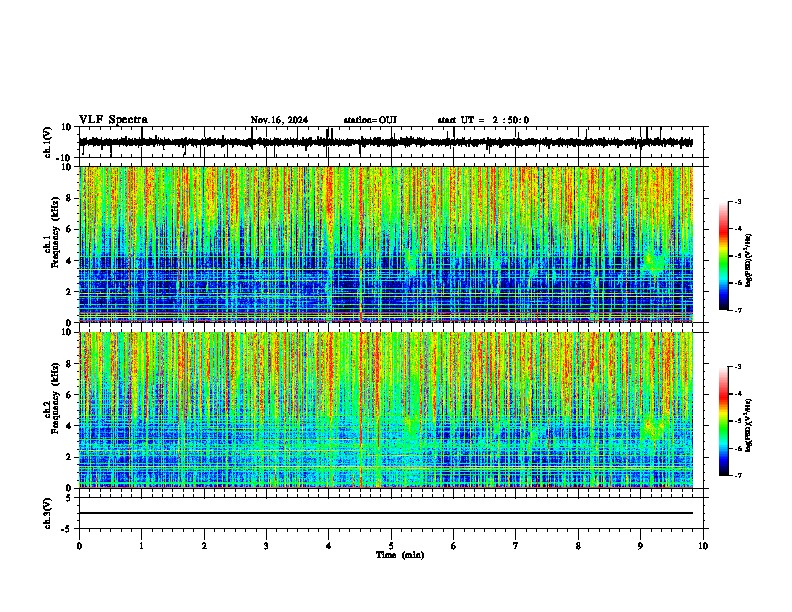Screen dimensions: 792x612
Task: Click the time-axis tick label "7"
Action: (516, 546)
